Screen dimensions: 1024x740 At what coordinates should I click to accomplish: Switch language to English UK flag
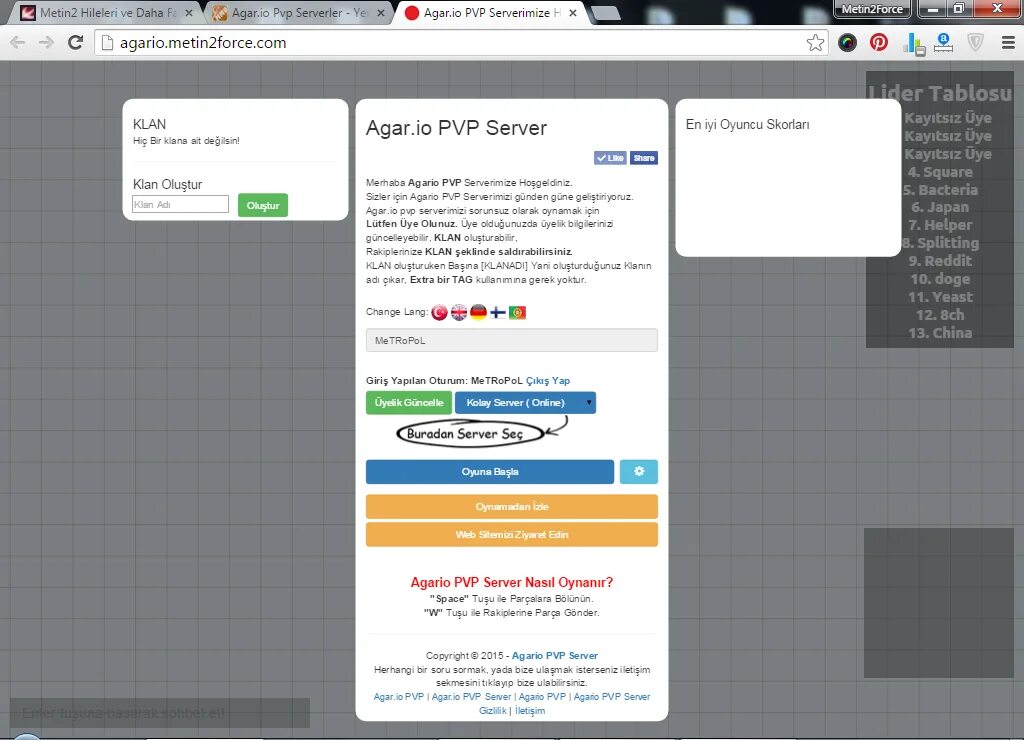click(x=459, y=313)
